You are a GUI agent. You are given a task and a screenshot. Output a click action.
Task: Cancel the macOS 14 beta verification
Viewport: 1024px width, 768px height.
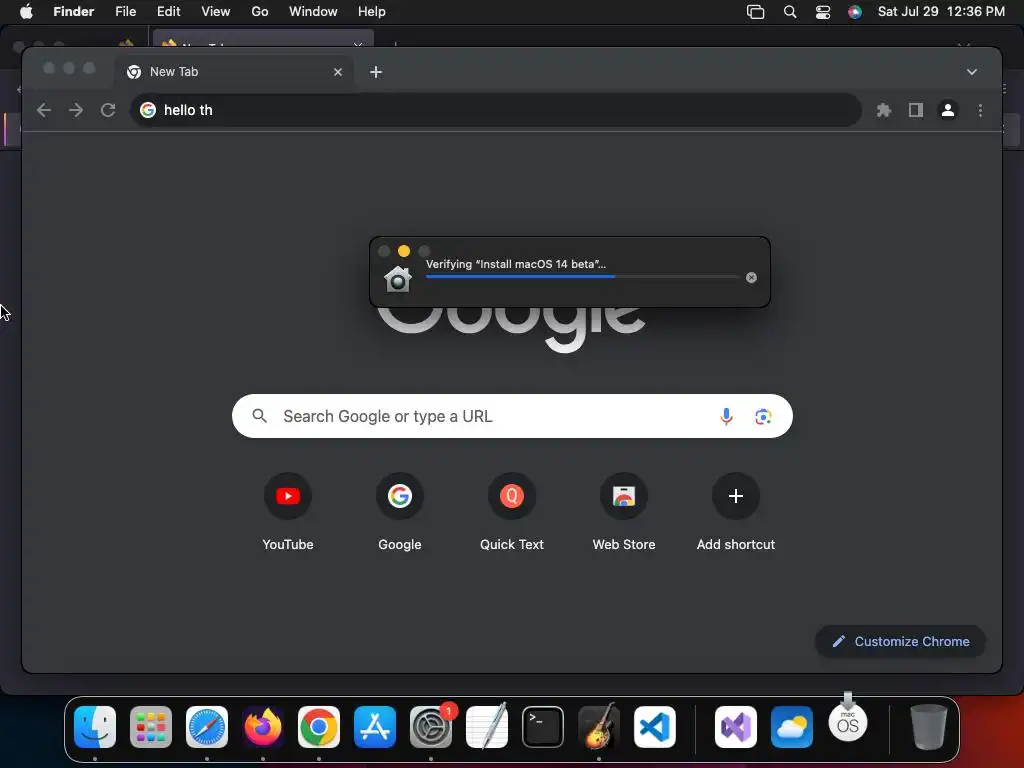point(751,278)
